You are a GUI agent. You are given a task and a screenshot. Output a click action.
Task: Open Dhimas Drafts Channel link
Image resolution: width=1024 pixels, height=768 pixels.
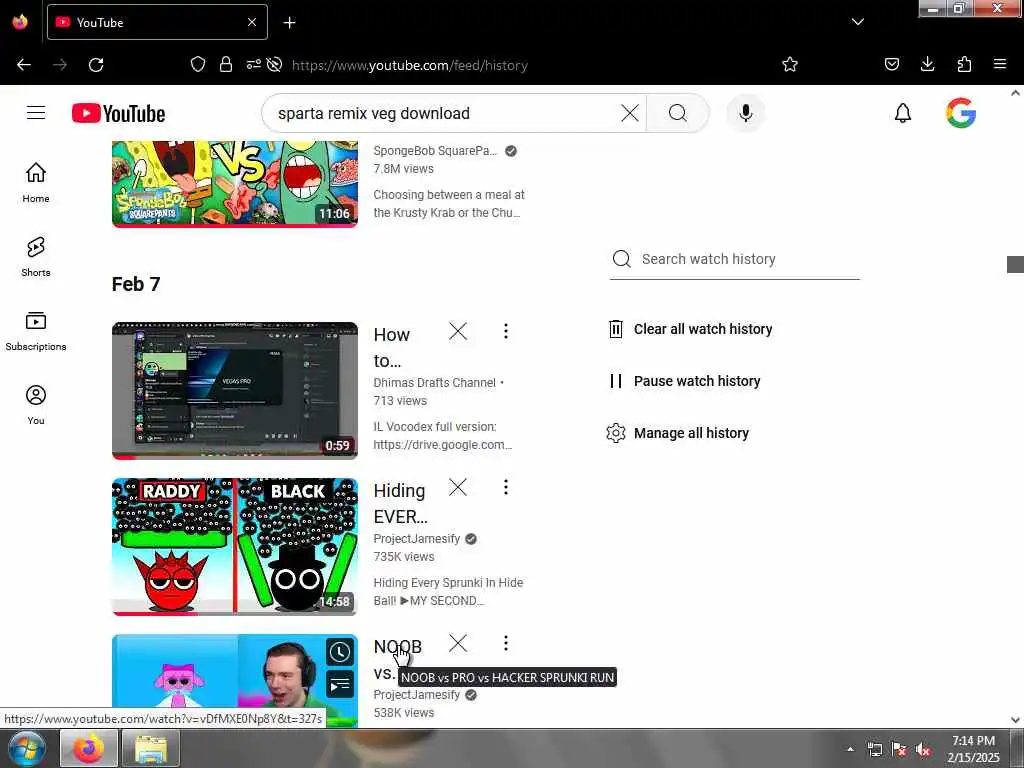(434, 383)
